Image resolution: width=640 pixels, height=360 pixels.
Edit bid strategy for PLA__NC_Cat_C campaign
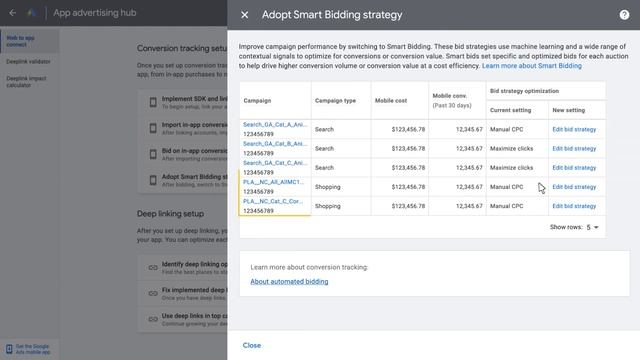pyautogui.click(x=574, y=206)
